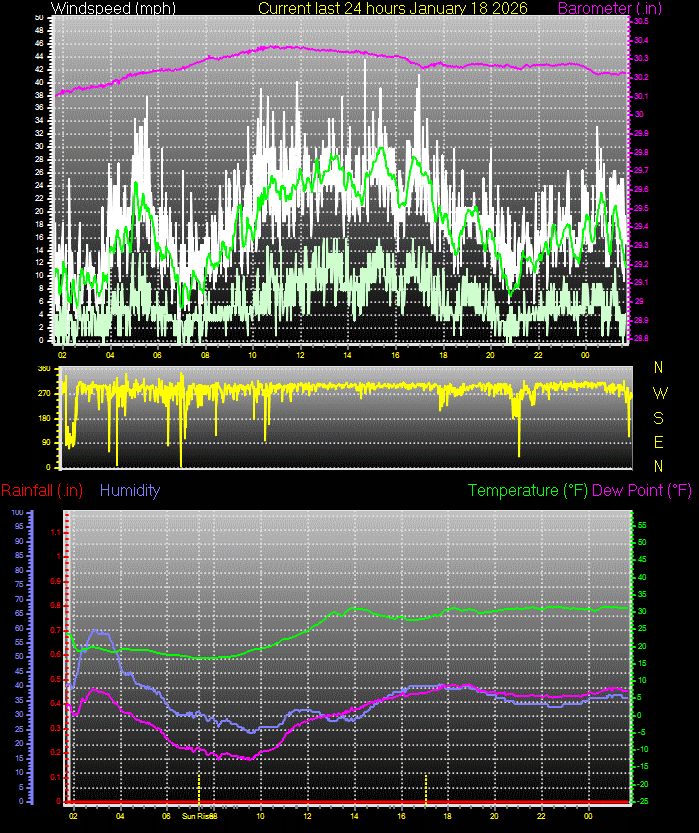Click the S compass direction letter

point(659,417)
